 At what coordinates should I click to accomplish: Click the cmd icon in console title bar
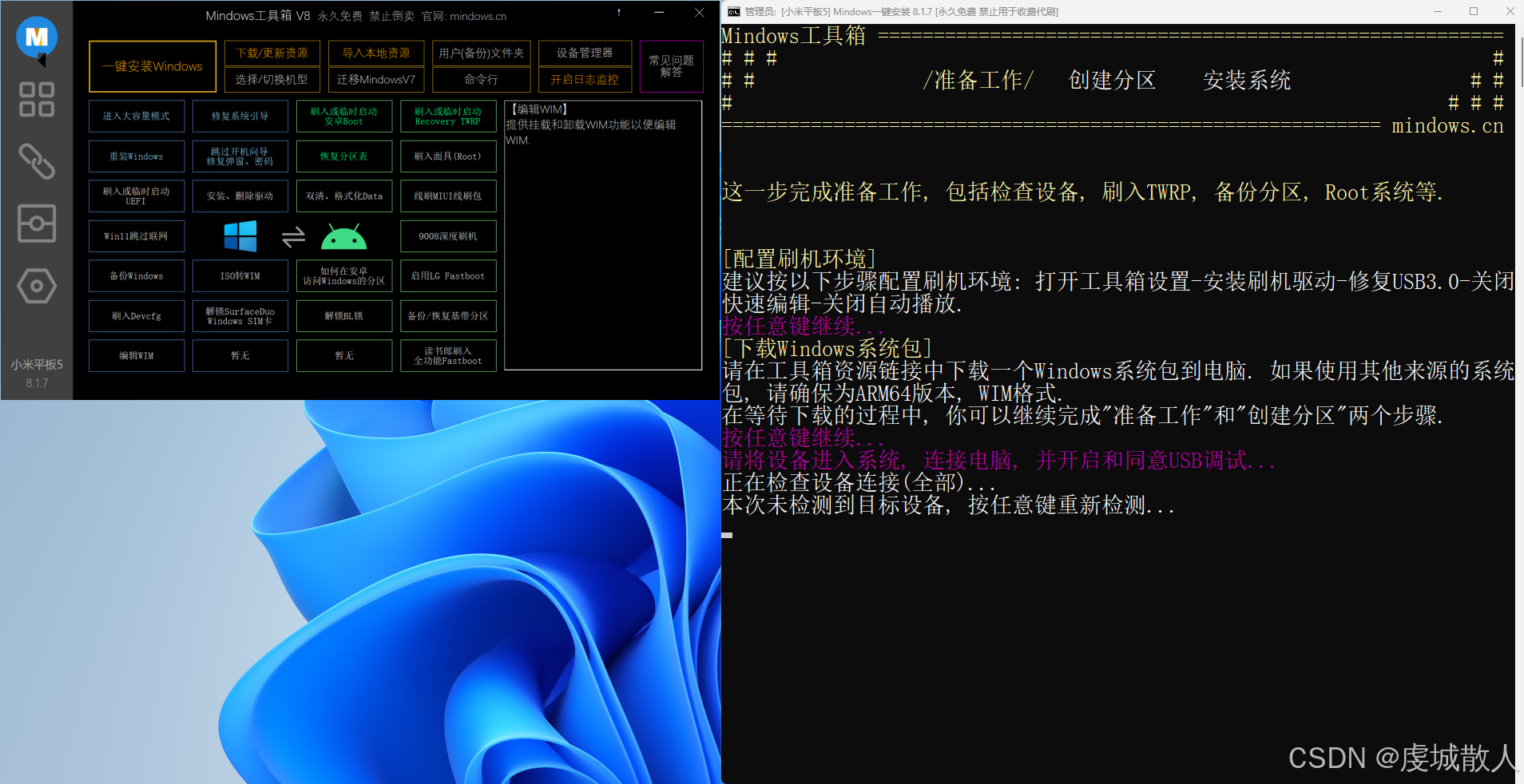(x=733, y=11)
